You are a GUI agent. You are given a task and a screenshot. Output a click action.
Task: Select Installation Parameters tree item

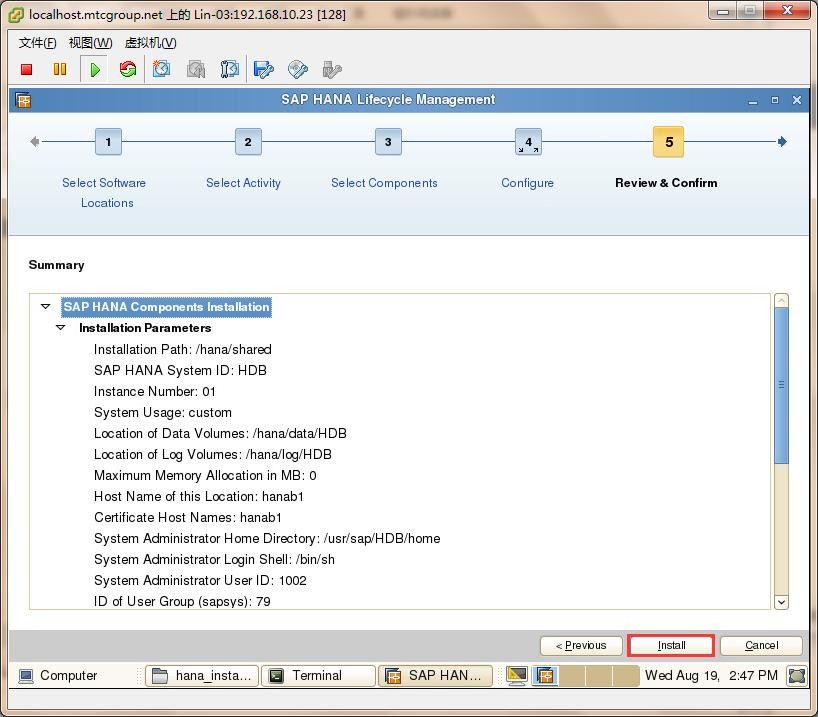(145, 328)
